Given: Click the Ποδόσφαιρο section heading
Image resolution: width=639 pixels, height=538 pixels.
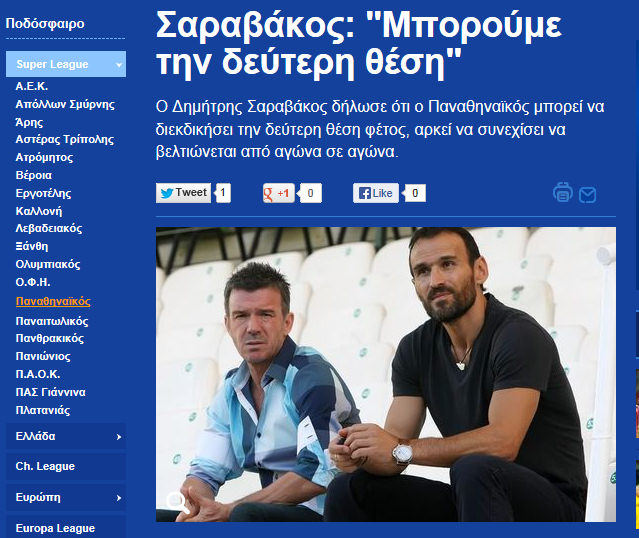Looking at the screenshot, I should coord(45,24).
